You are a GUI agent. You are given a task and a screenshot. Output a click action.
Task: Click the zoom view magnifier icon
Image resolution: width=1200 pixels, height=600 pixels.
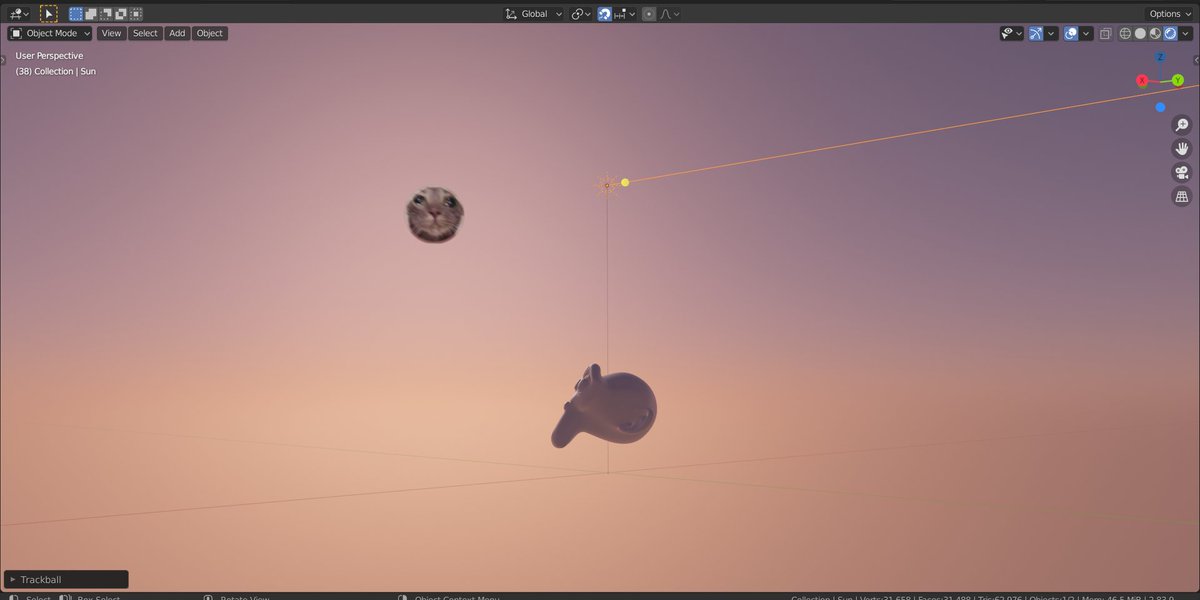pyautogui.click(x=1181, y=125)
